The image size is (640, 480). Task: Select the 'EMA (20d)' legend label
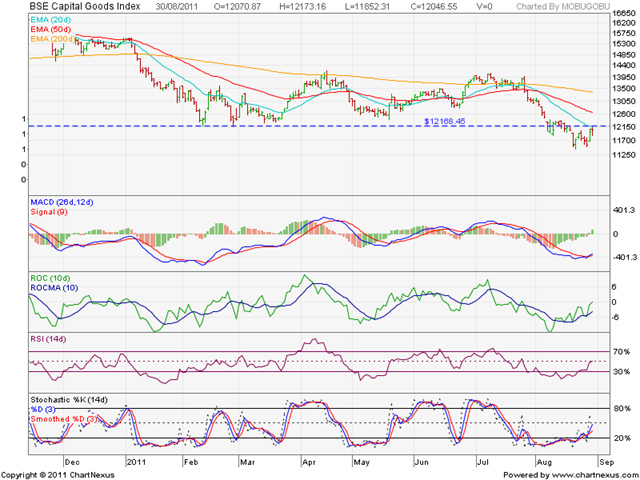(50, 20)
